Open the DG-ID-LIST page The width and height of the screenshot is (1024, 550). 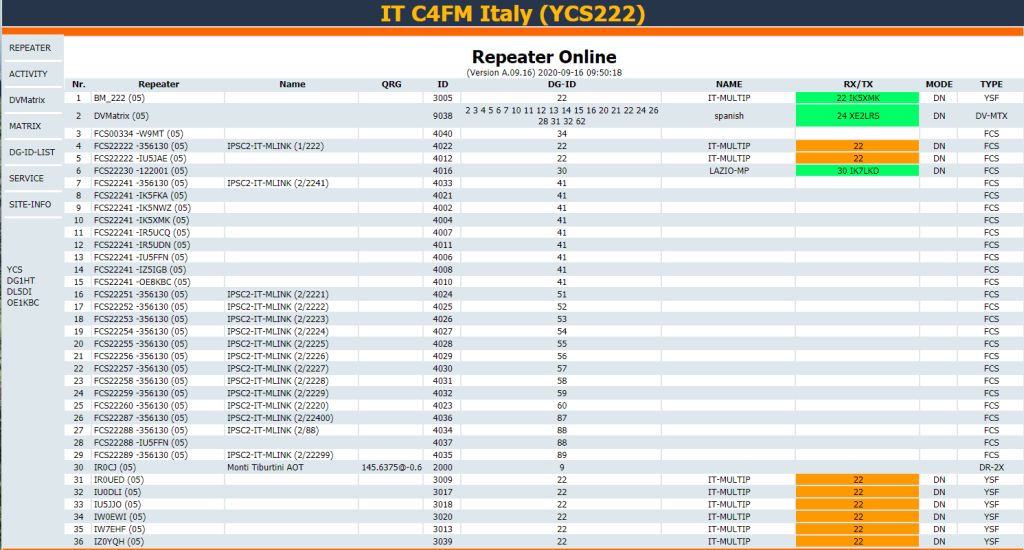(x=31, y=152)
